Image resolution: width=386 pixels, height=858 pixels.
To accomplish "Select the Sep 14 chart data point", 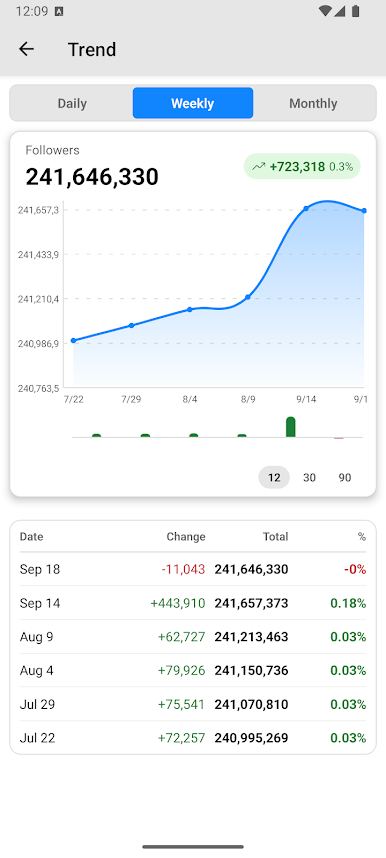I will click(306, 208).
